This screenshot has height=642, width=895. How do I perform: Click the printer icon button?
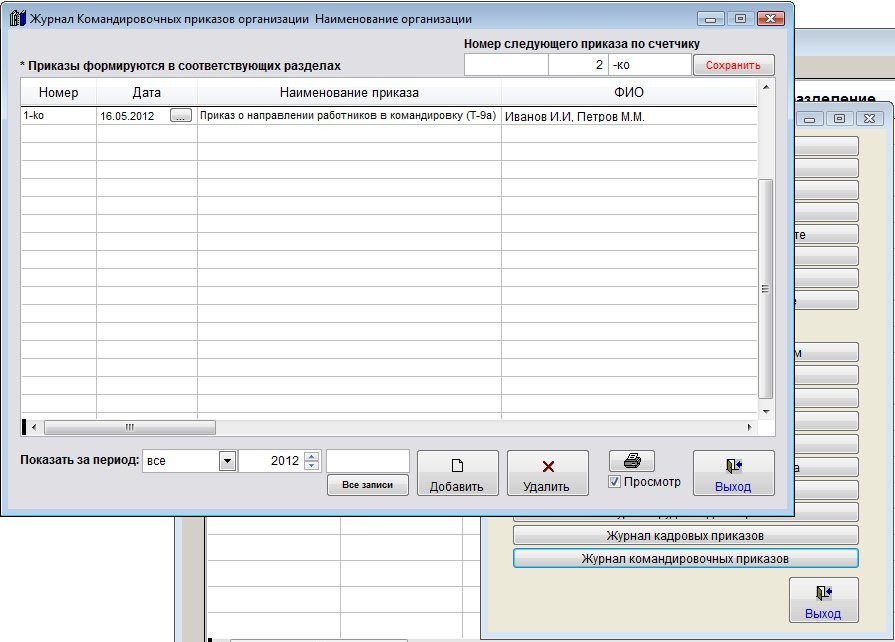632,461
